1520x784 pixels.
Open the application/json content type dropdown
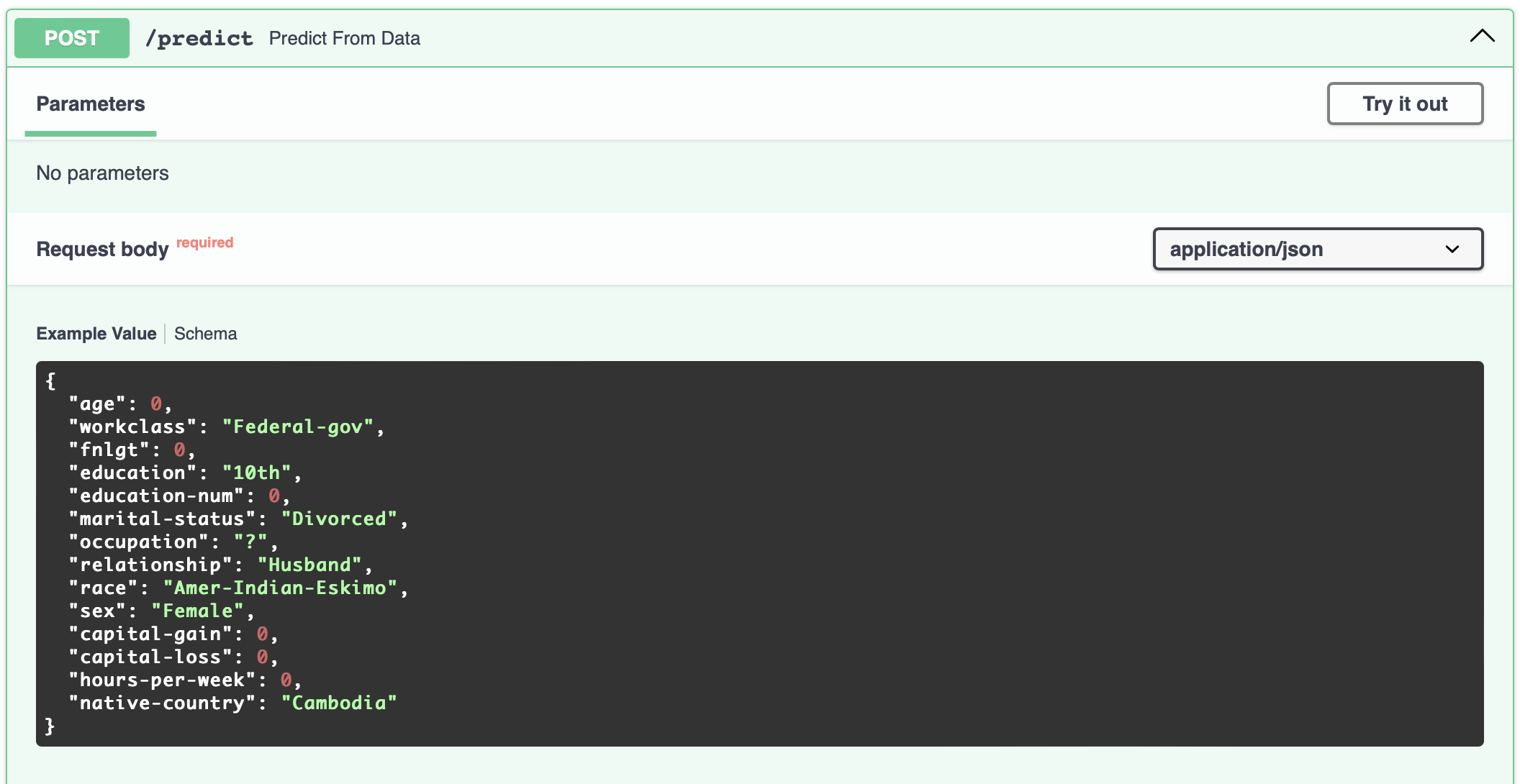coord(1317,249)
